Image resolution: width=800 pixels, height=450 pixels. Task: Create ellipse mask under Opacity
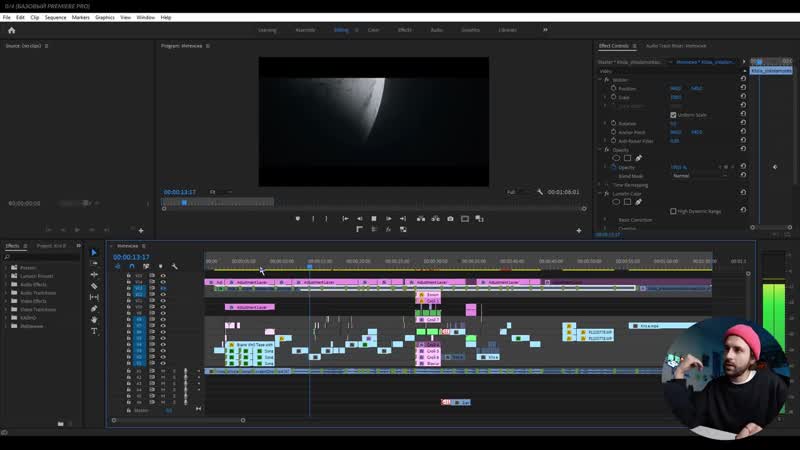(x=616, y=158)
